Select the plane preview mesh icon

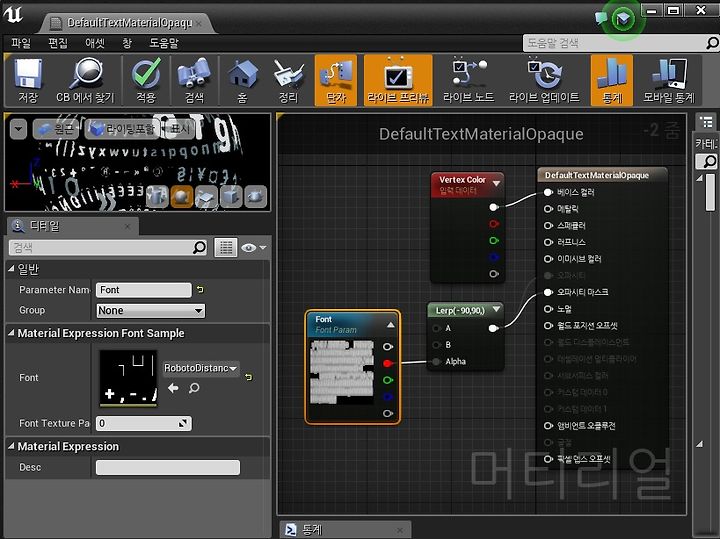click(x=206, y=197)
